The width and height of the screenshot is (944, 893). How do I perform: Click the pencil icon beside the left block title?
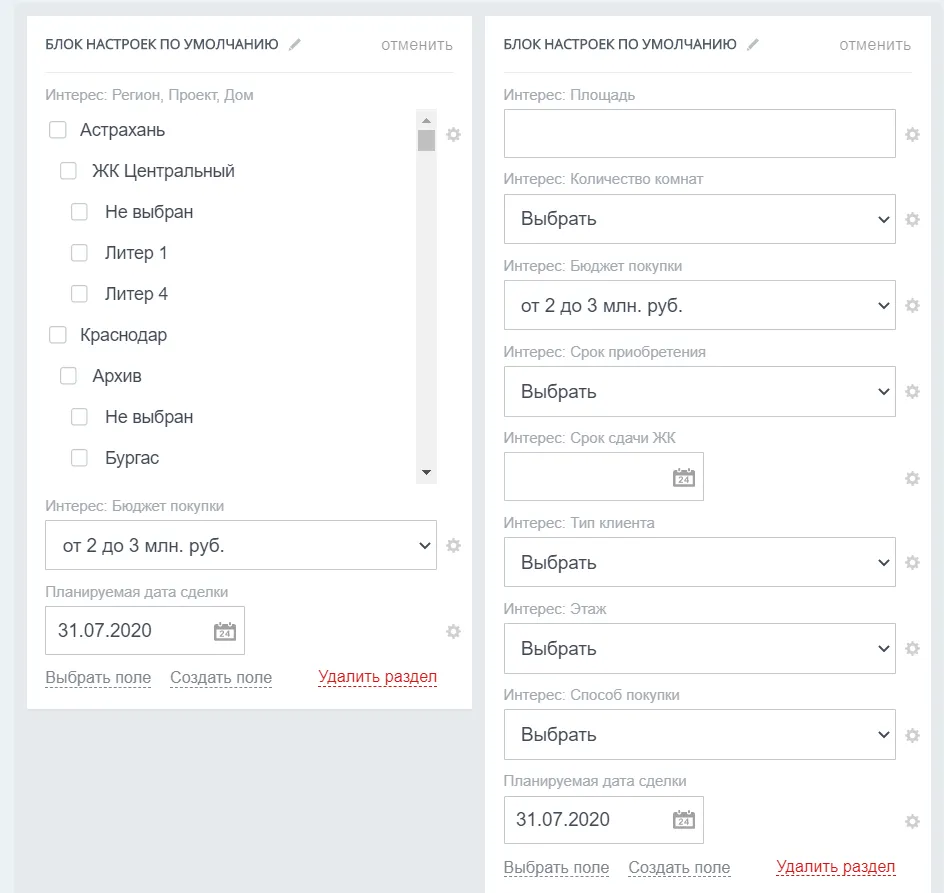click(294, 44)
